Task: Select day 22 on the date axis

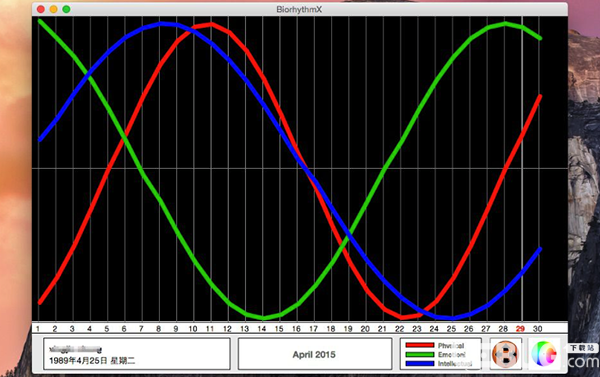Action: pyautogui.click(x=399, y=329)
